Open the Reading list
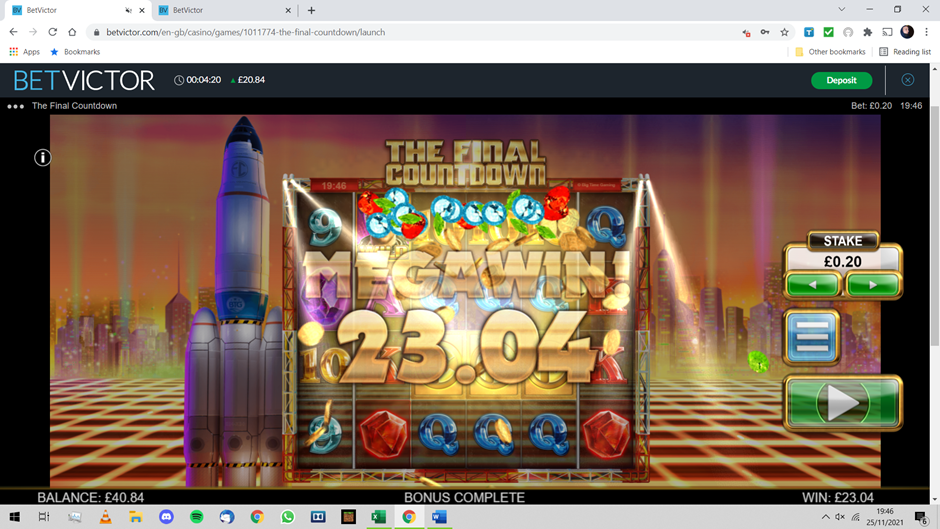This screenshot has width=940, height=529. pos(905,52)
